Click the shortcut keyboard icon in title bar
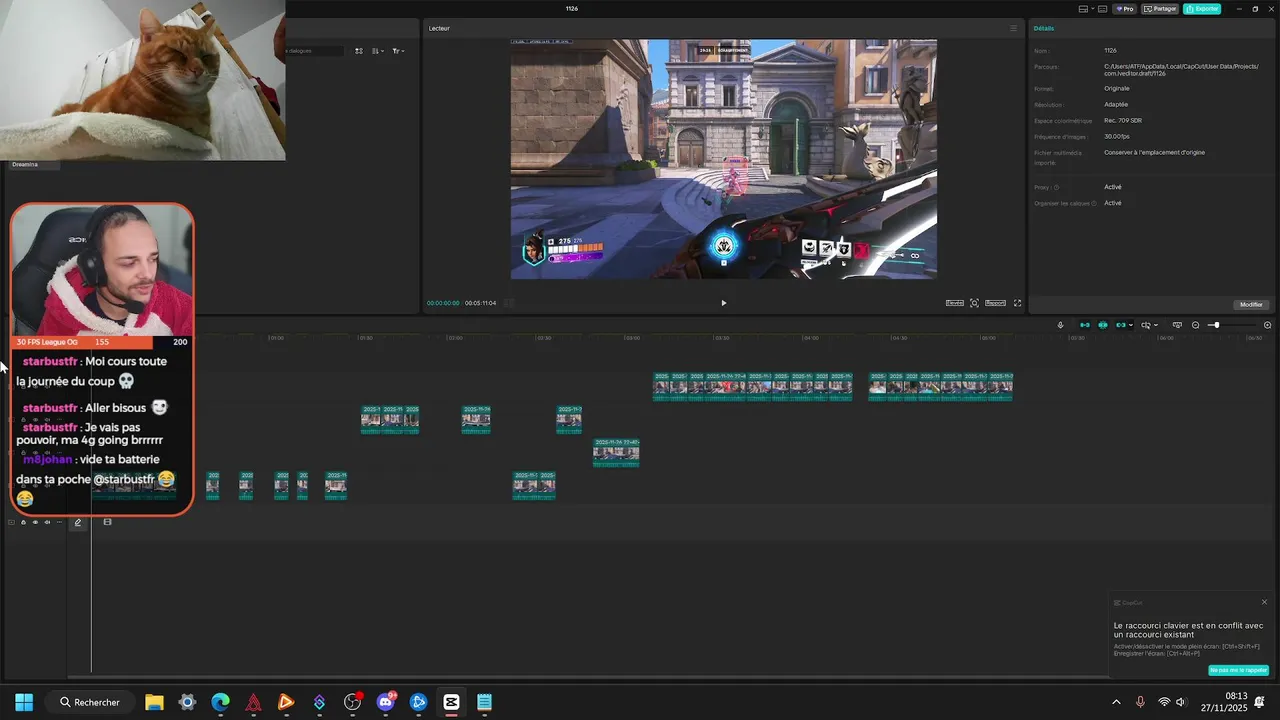 click(x=1102, y=9)
